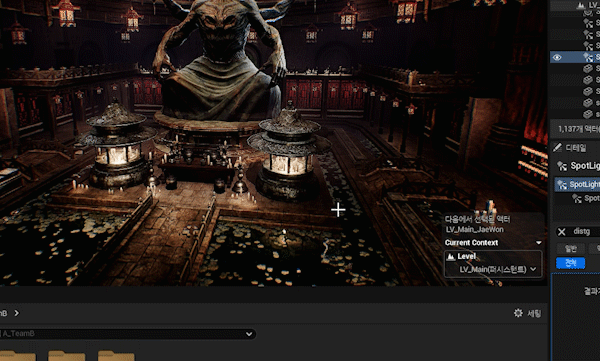Toggle visibility eye of selected outliner row
The image size is (600, 361).
pos(557,57)
